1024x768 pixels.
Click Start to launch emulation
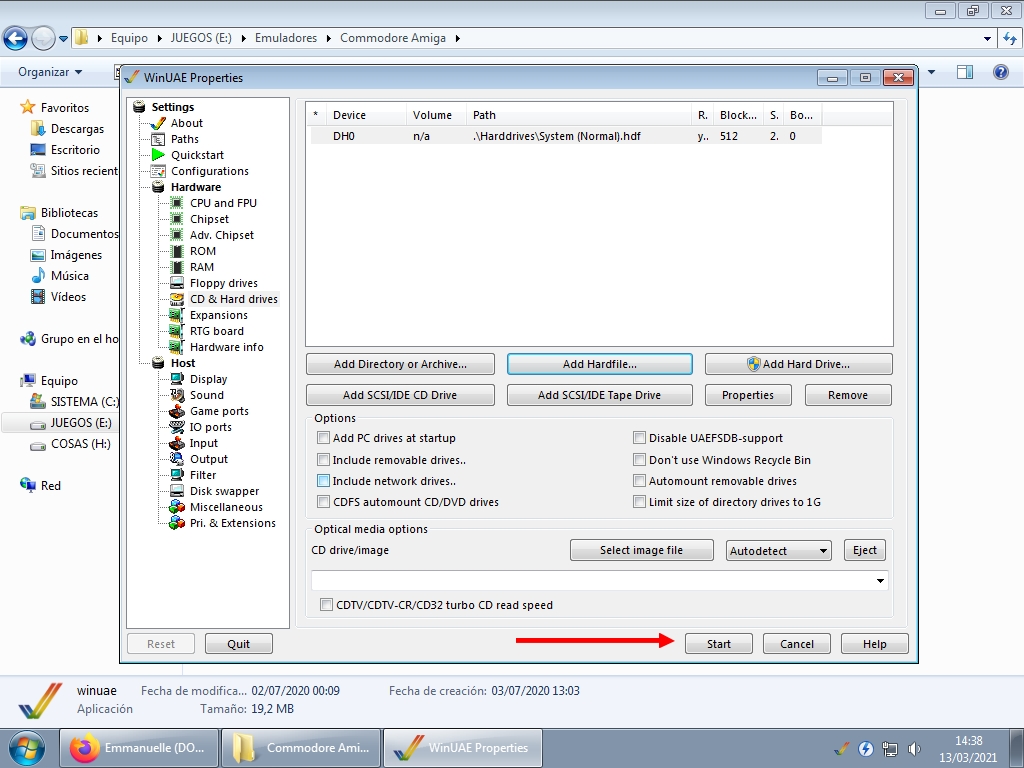(x=718, y=644)
